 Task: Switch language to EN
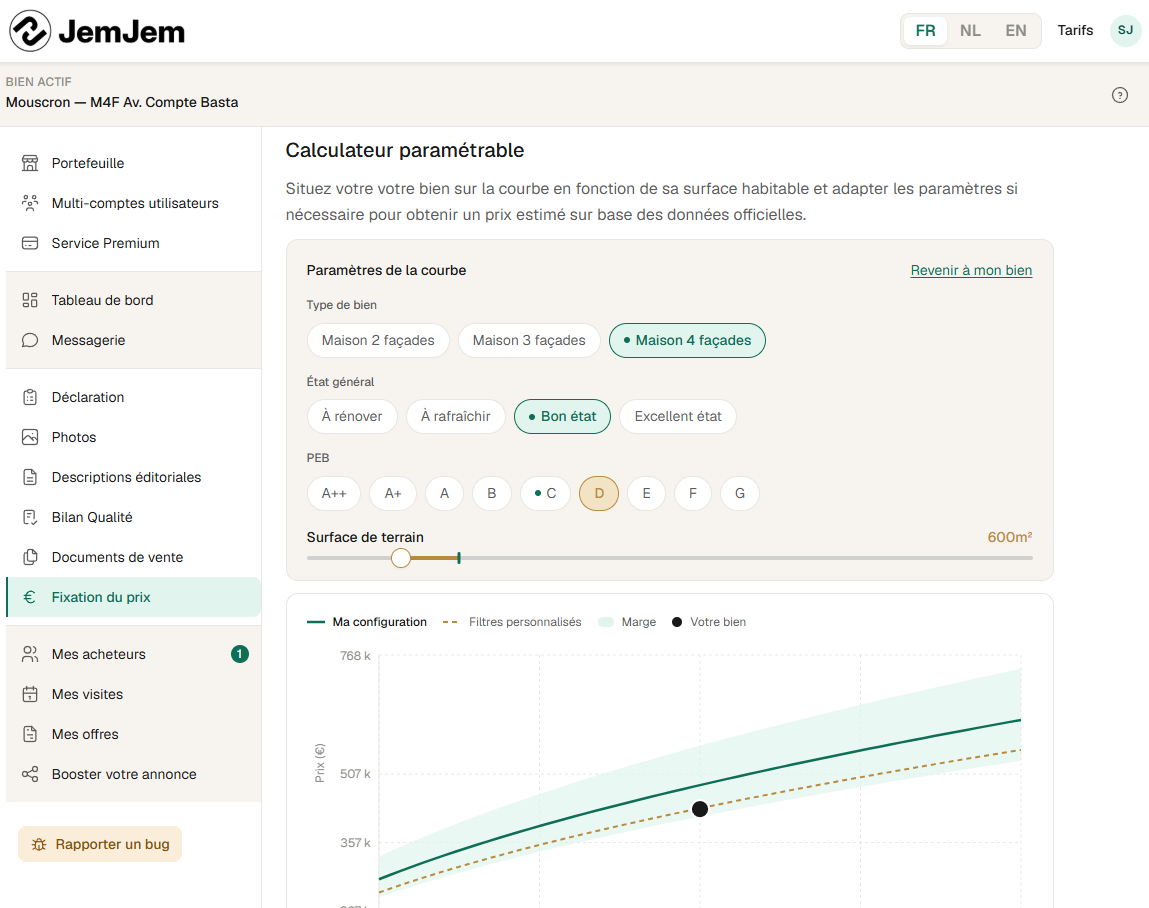1016,31
